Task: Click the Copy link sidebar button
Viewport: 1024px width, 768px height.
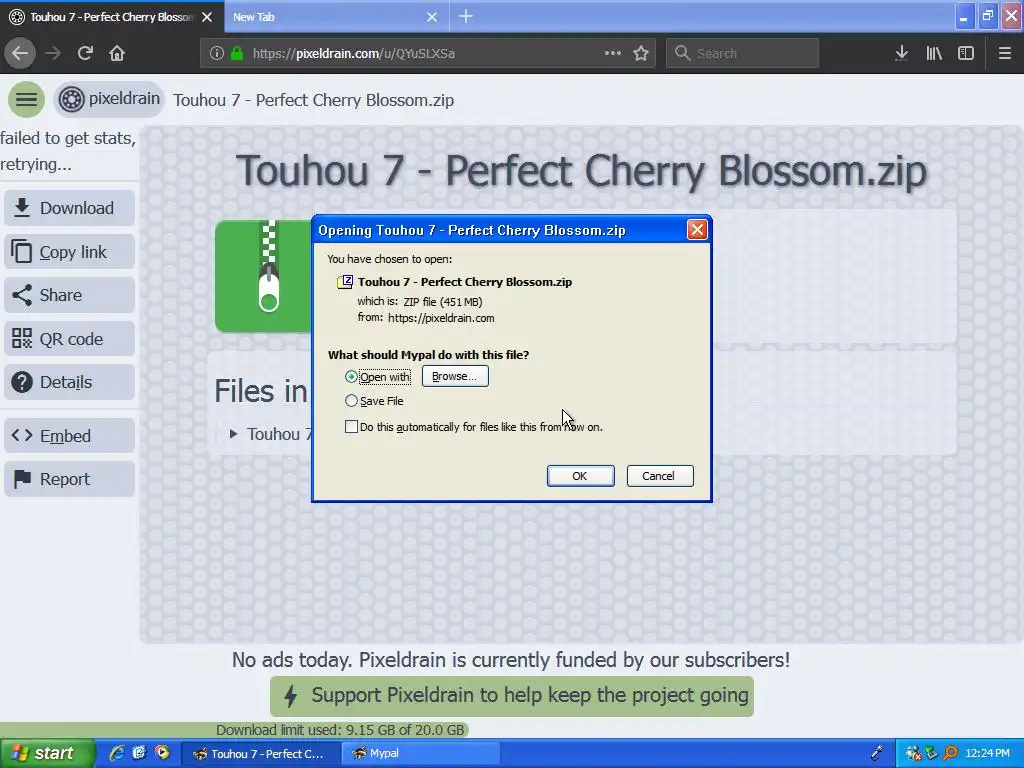Action: (69, 251)
